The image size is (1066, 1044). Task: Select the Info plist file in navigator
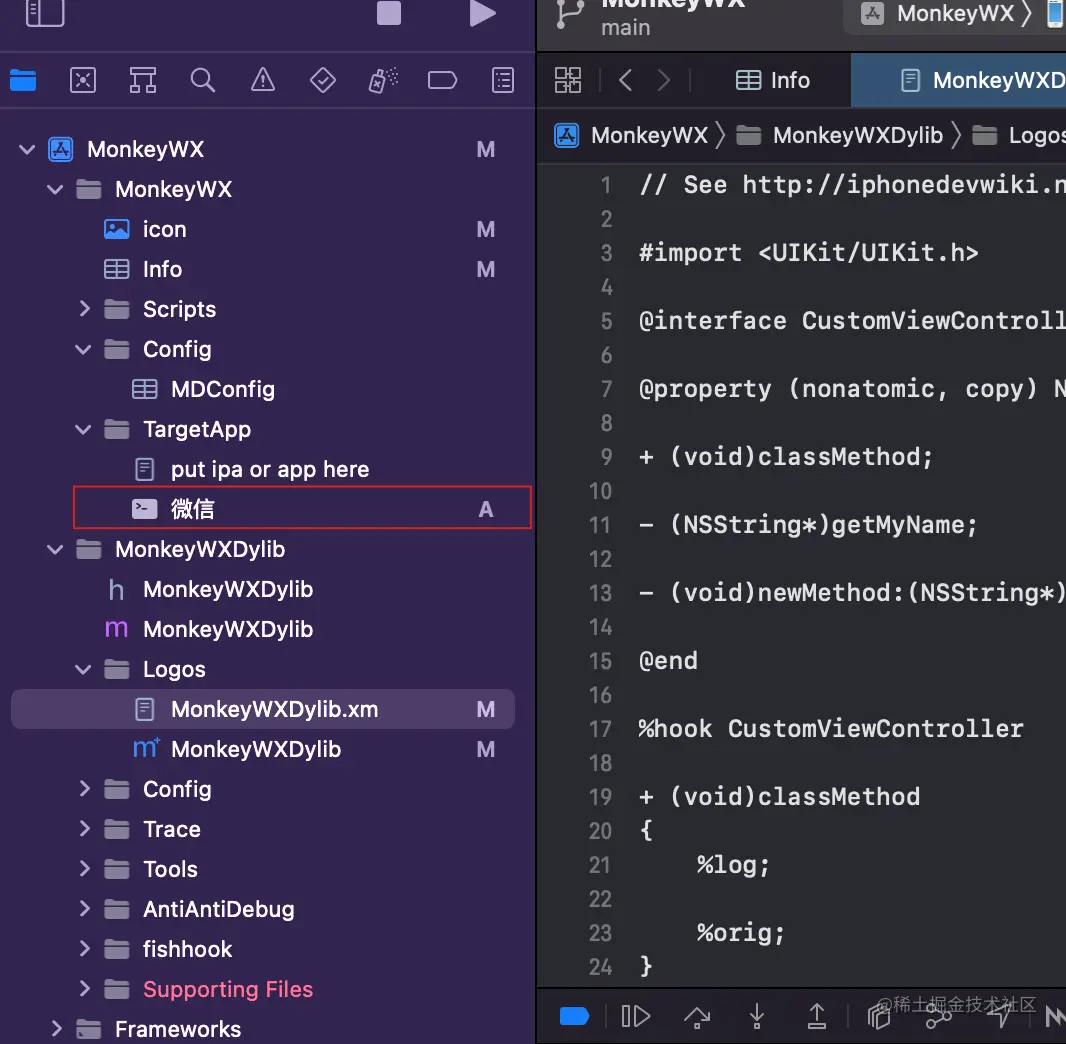pos(262,270)
